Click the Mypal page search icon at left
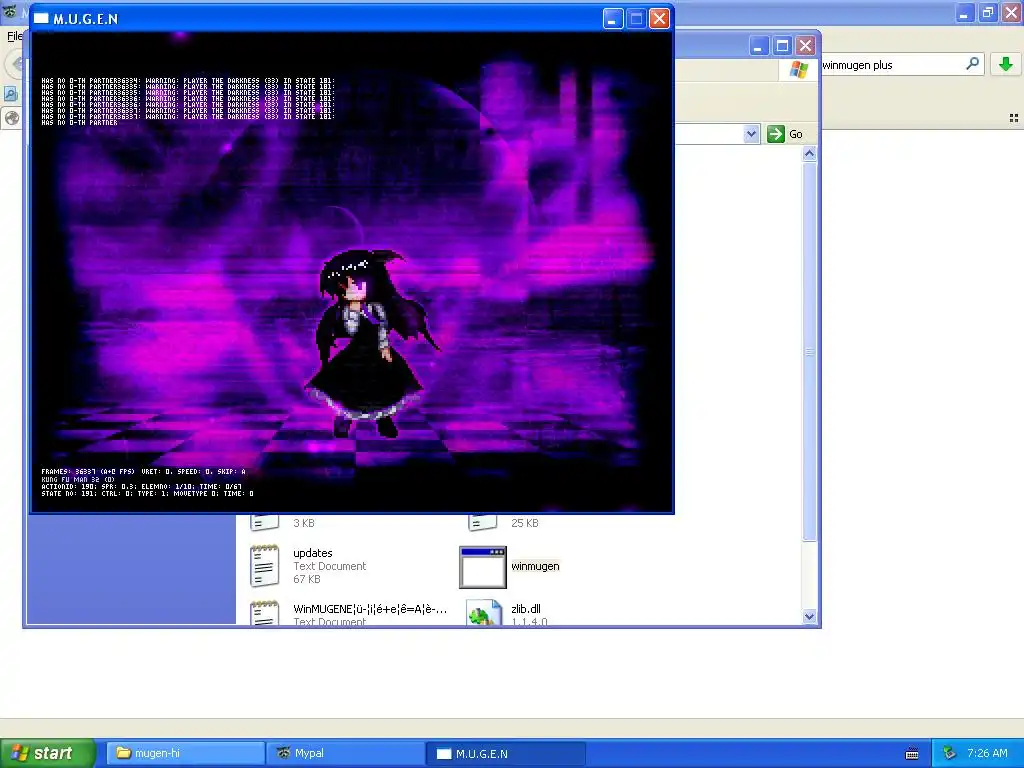Screen dimensions: 1024x768 (10, 94)
